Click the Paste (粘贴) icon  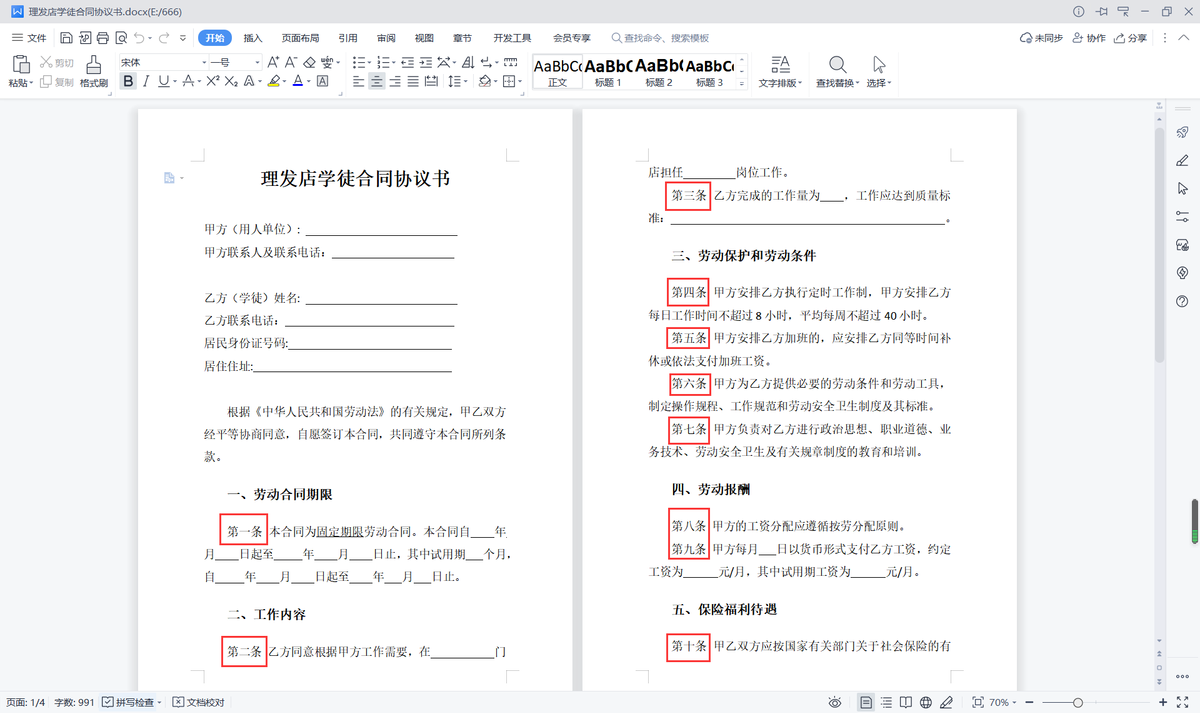(20, 65)
